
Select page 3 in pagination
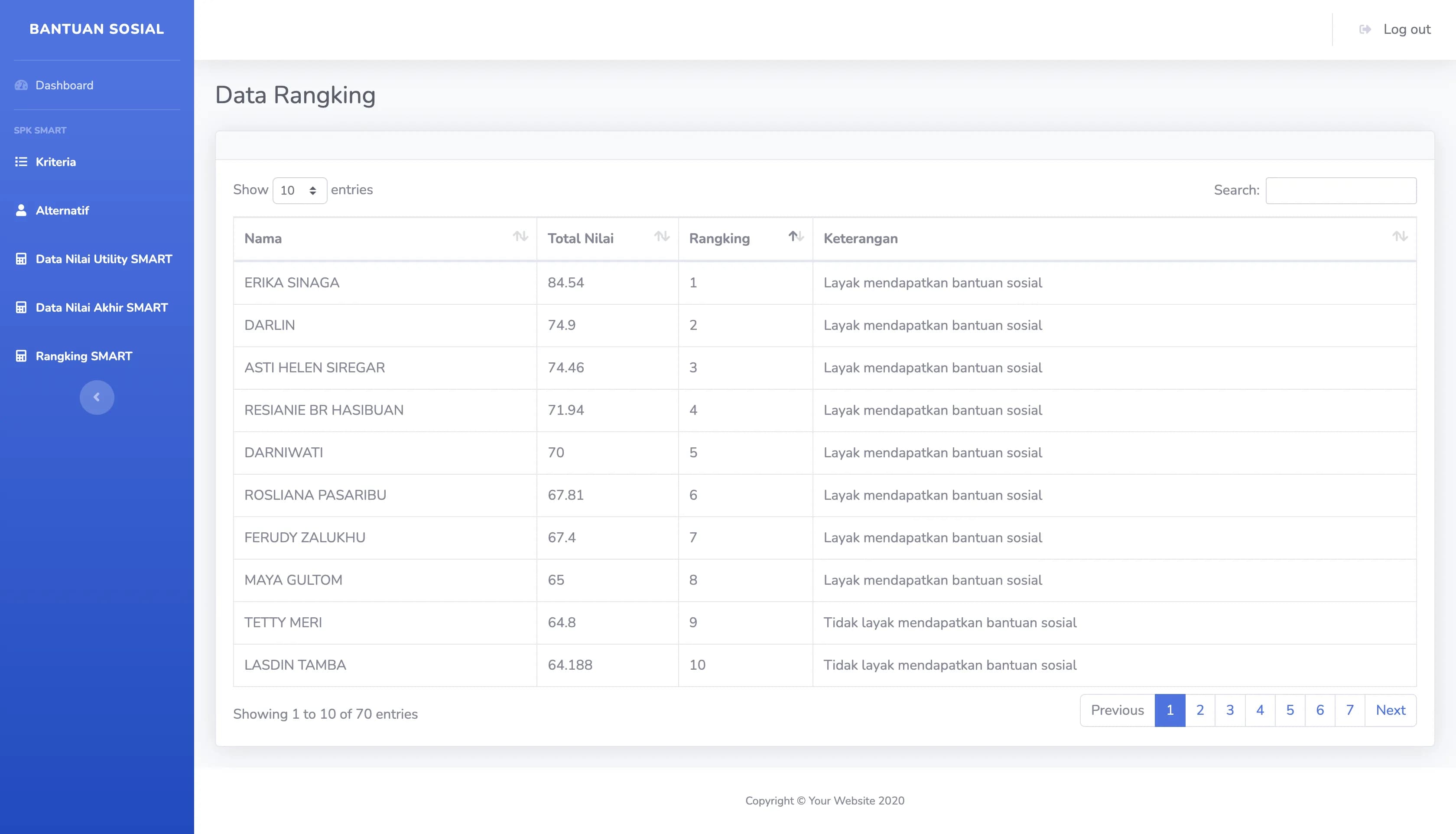(x=1230, y=710)
